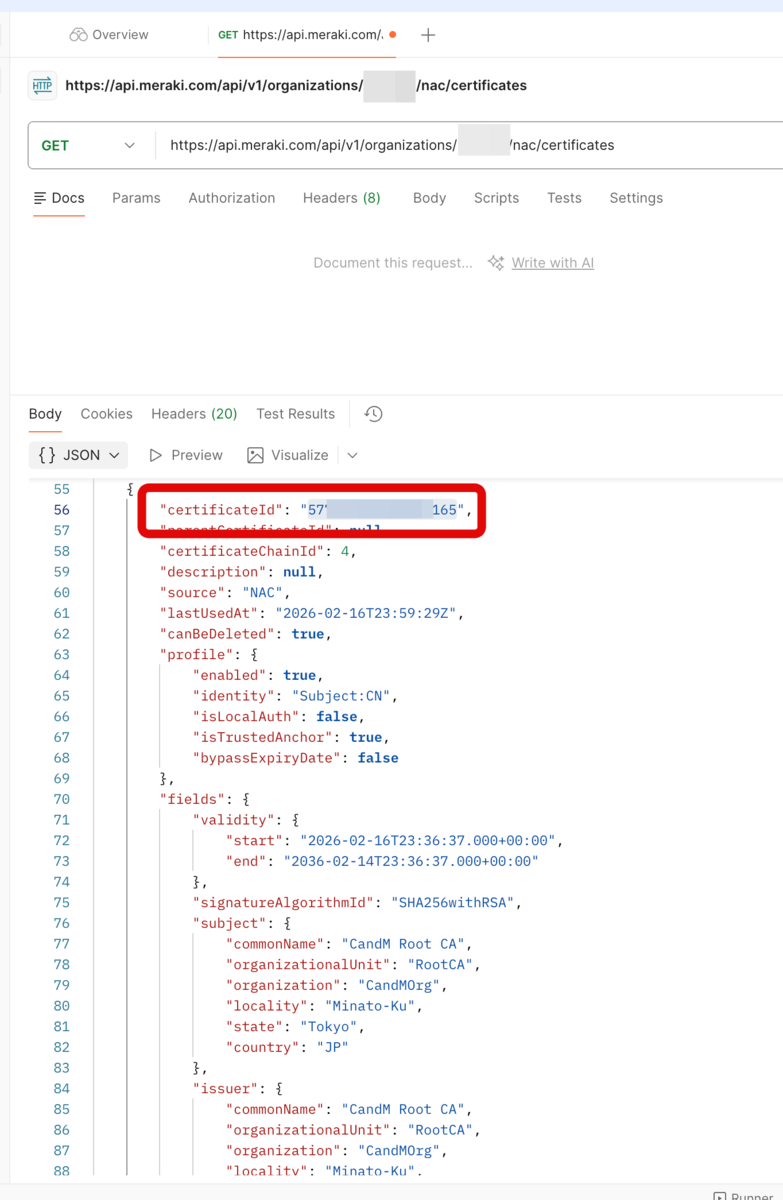
Task: Click the "fields" key on line 70
Action: tap(193, 799)
